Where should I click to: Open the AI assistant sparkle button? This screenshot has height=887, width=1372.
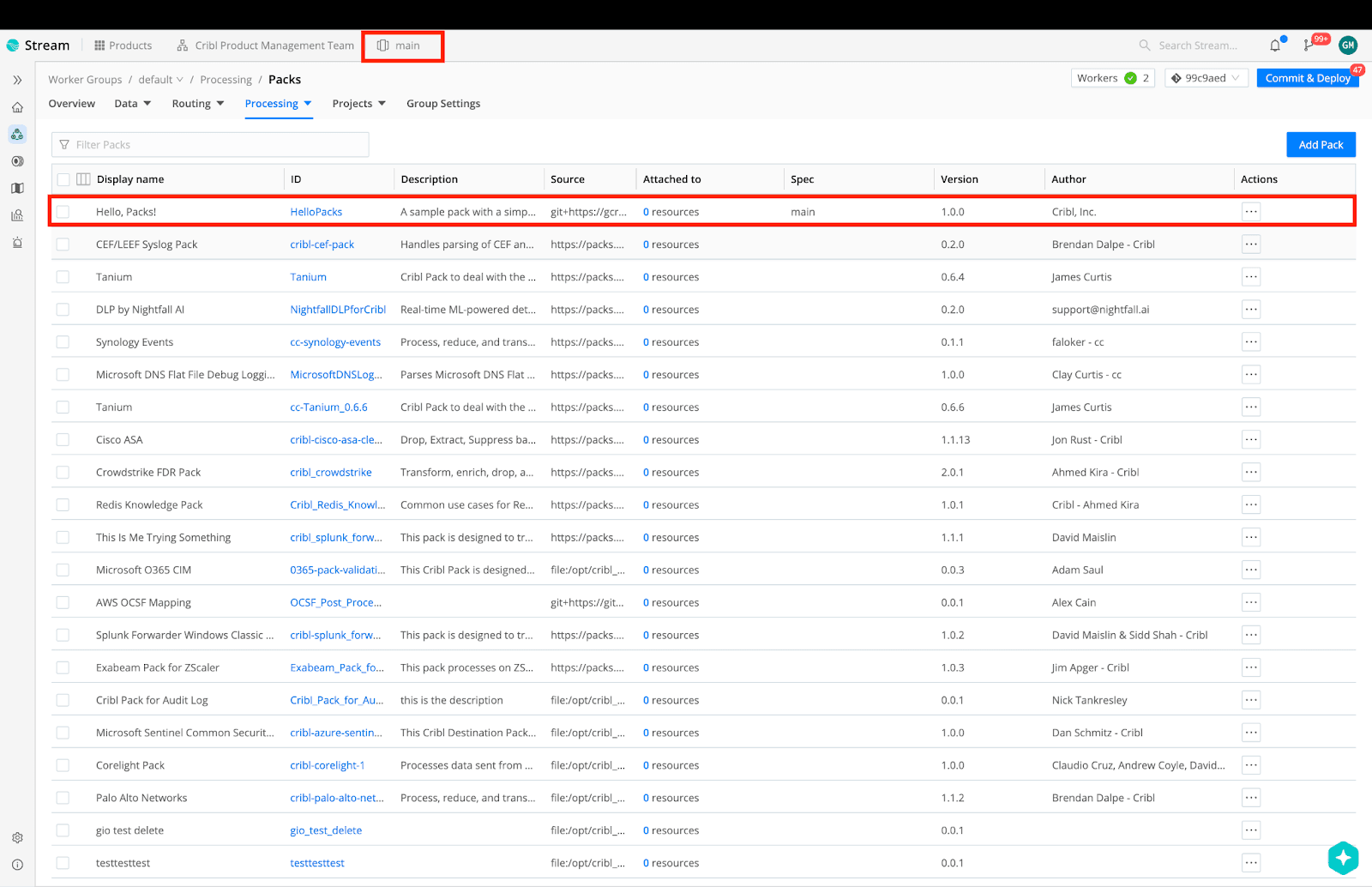1343,857
